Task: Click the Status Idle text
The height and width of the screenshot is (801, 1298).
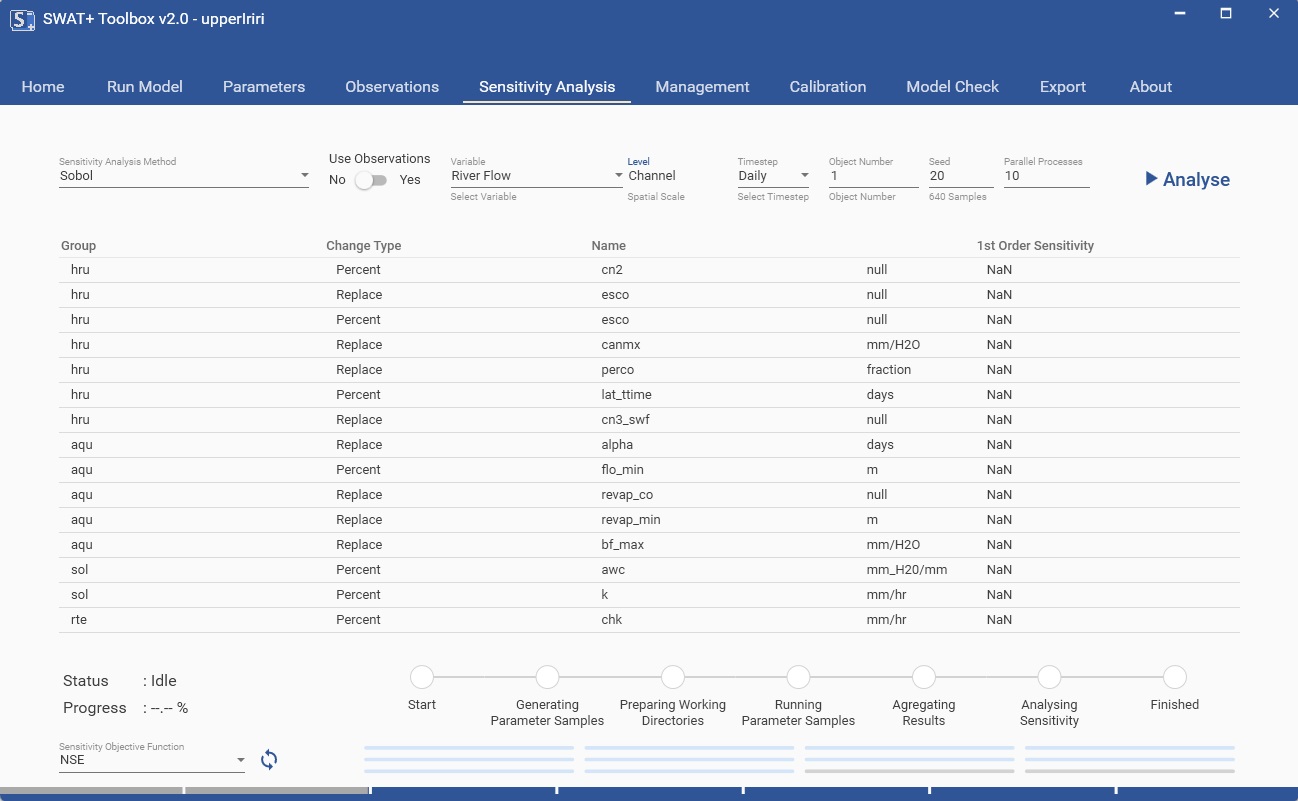Action: pos(119,681)
